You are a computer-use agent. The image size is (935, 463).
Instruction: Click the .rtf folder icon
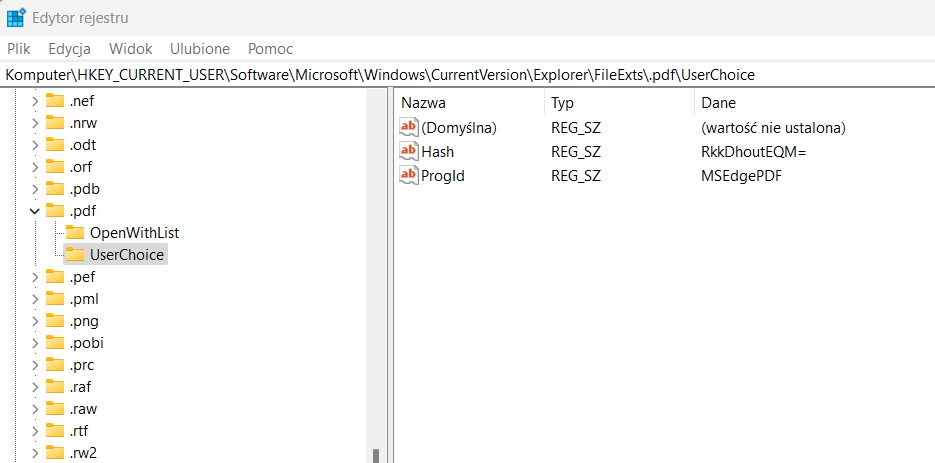coord(55,431)
